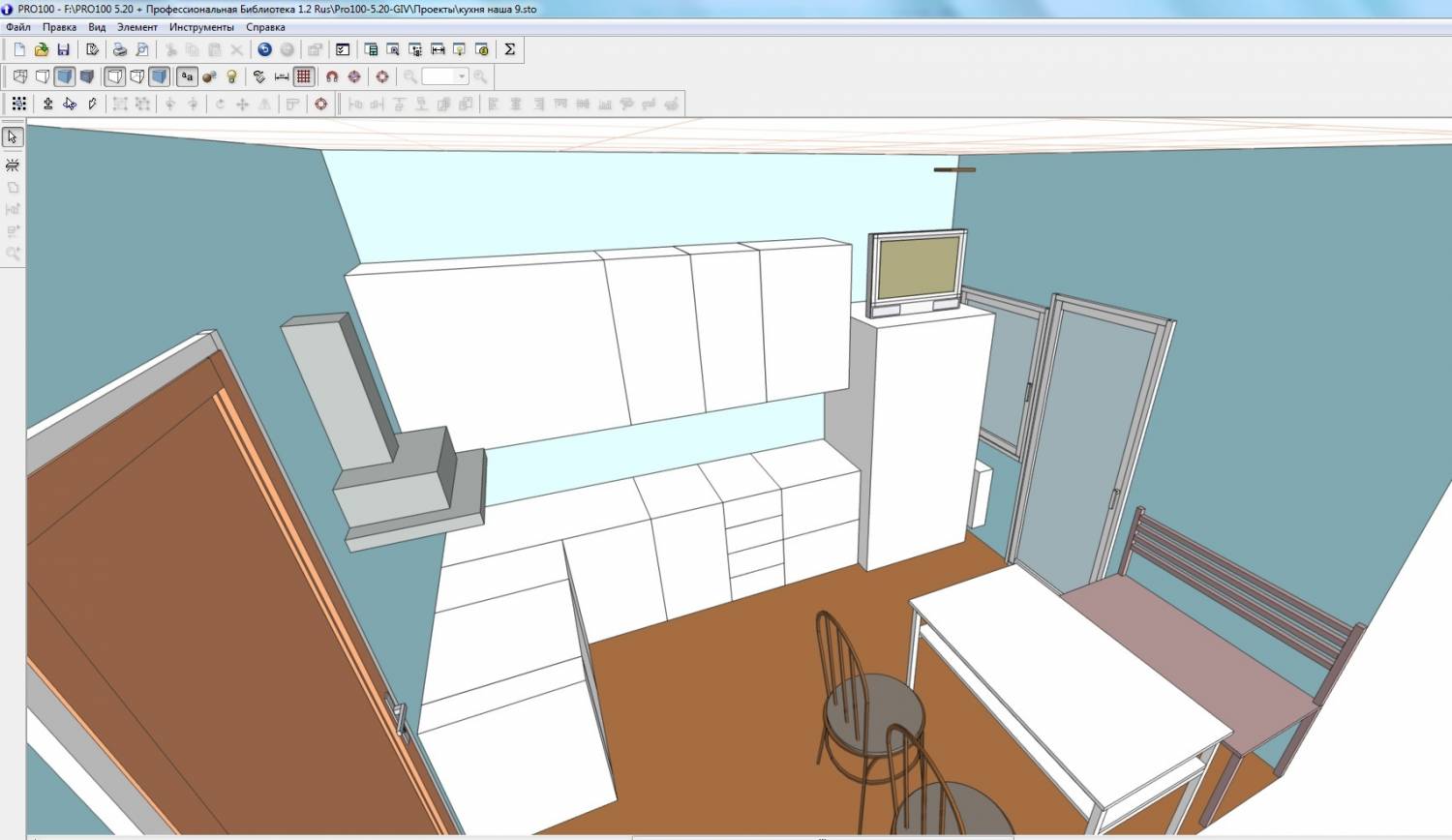The width and height of the screenshot is (1452, 840).
Task: Toggle the dimensions display ruler button
Action: pyautogui.click(x=282, y=76)
